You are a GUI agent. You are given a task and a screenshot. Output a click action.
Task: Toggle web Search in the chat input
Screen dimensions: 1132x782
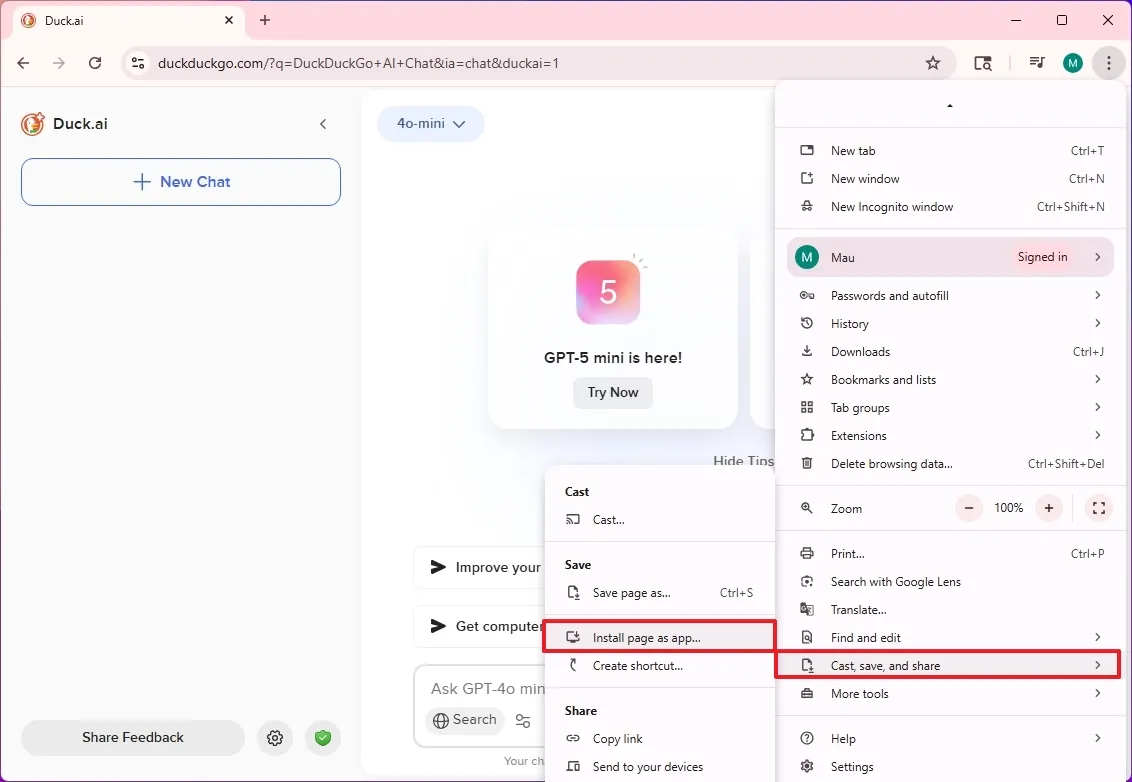click(x=464, y=720)
